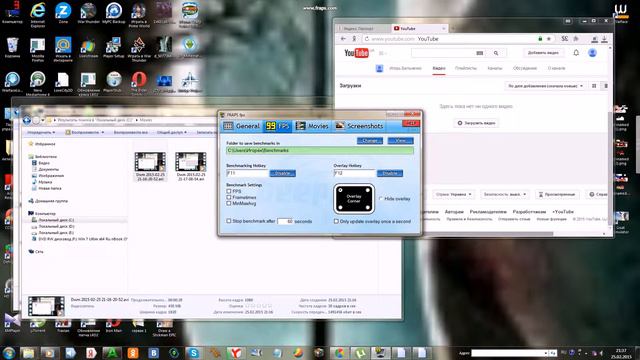The height and width of the screenshot is (360, 640).
Task: Click the Windows Start button
Action: (x=9, y=353)
